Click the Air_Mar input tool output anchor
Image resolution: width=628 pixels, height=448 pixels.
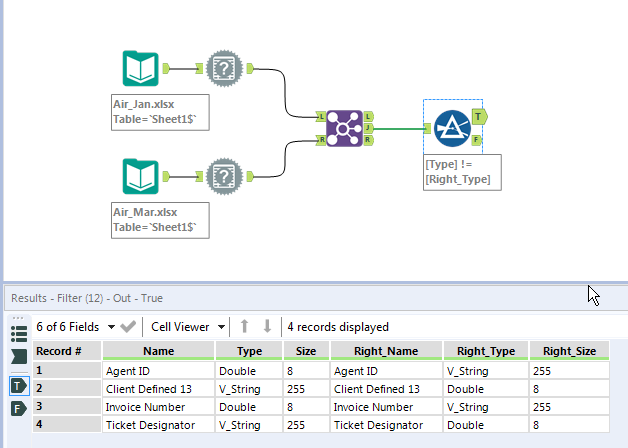(x=166, y=177)
